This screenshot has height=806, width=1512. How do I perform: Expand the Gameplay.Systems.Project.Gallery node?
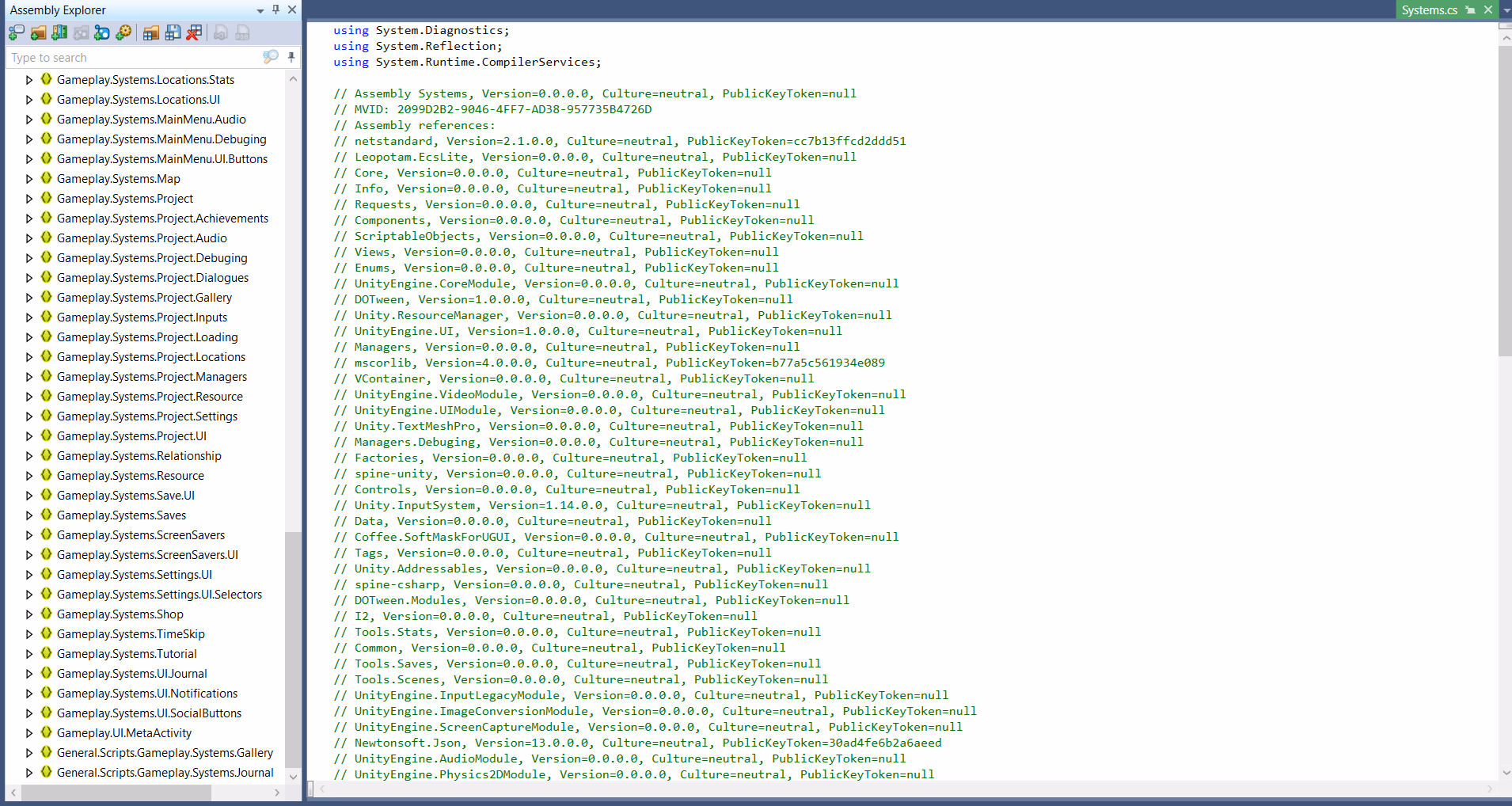pos(29,298)
